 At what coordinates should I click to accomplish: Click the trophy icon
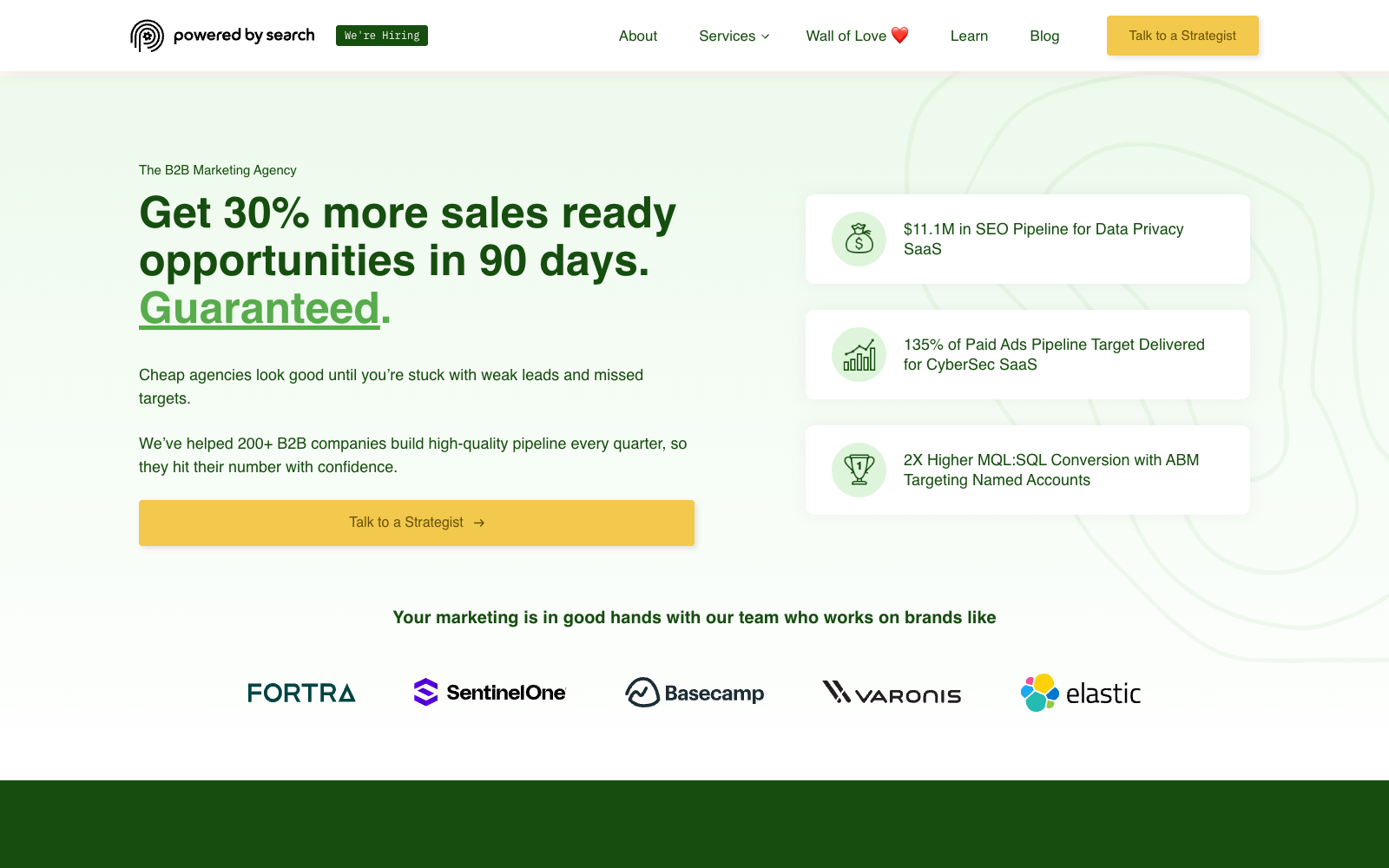tap(859, 470)
